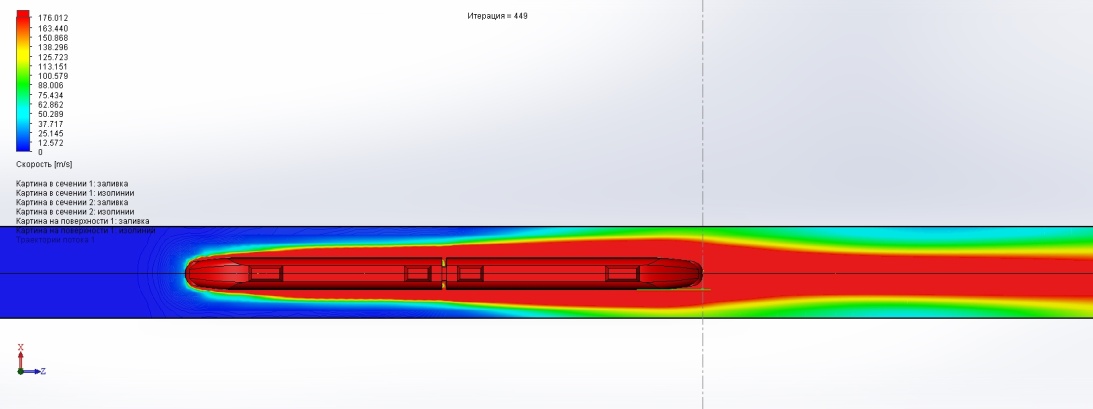Image resolution: width=1093 pixels, height=409 pixels.
Task: Click the velocity color legend bar
Action: [23, 82]
